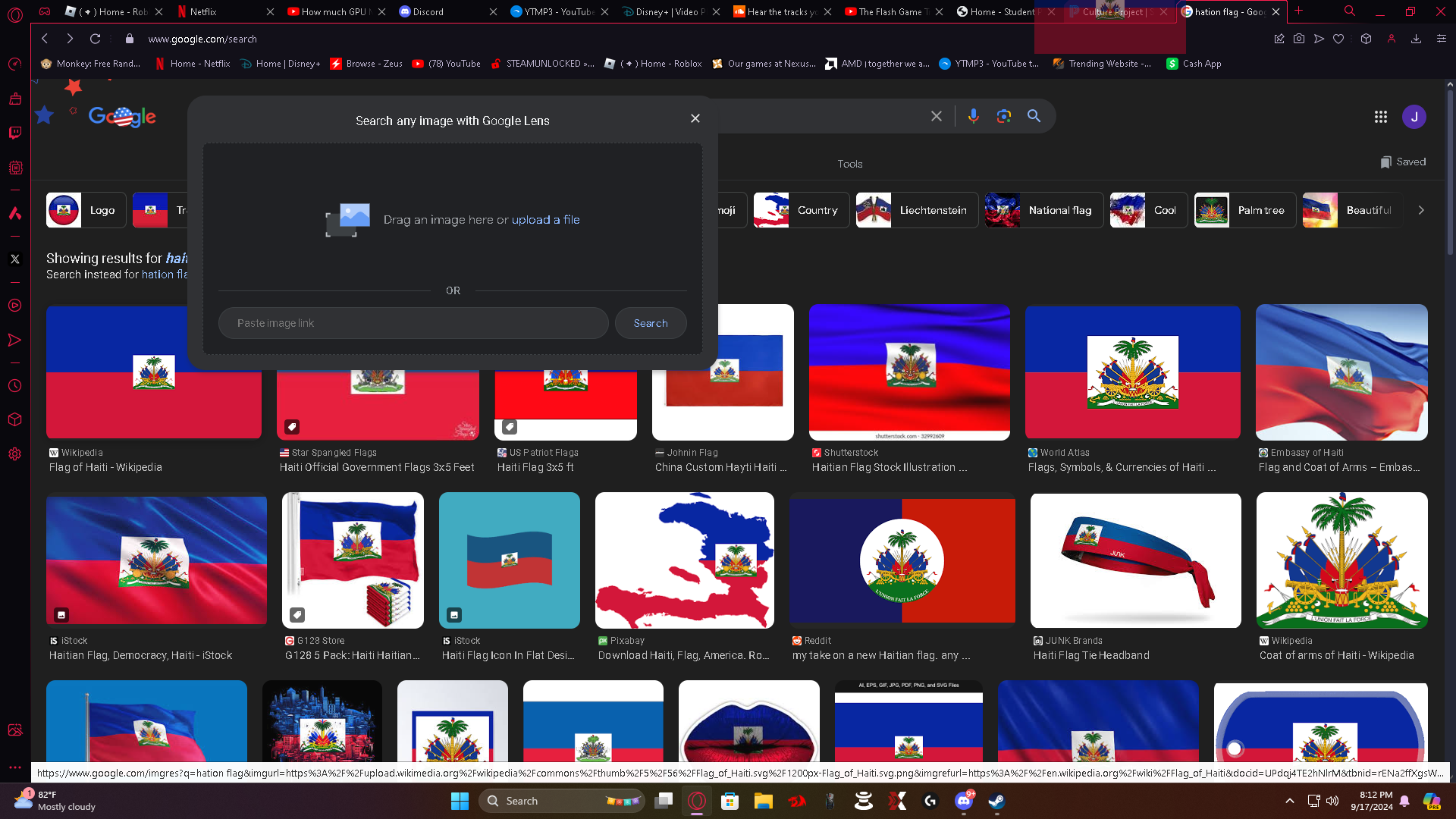Open the Tools search options
Screen dimensions: 1456x819
[849, 164]
